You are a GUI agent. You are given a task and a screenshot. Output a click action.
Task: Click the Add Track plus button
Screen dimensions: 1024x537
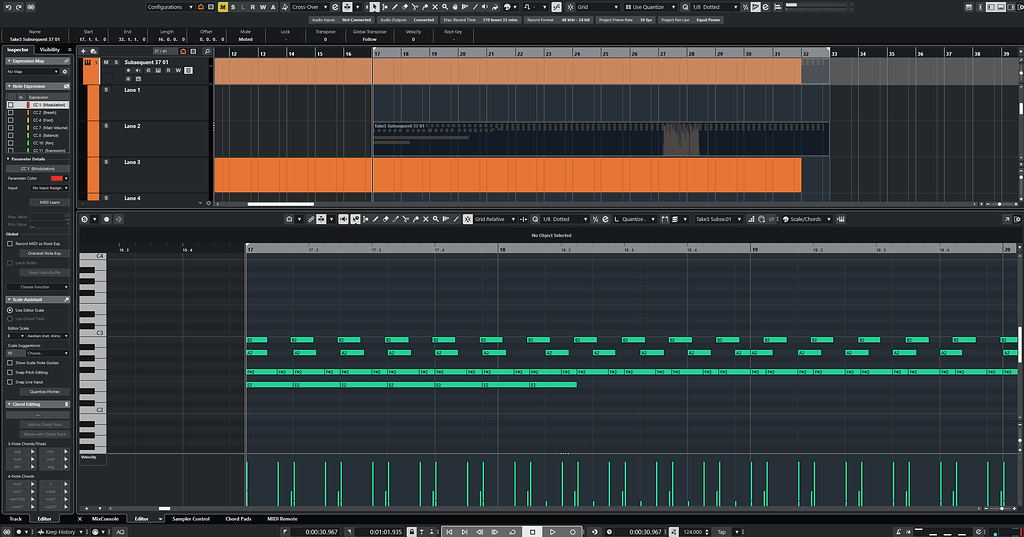pos(83,51)
